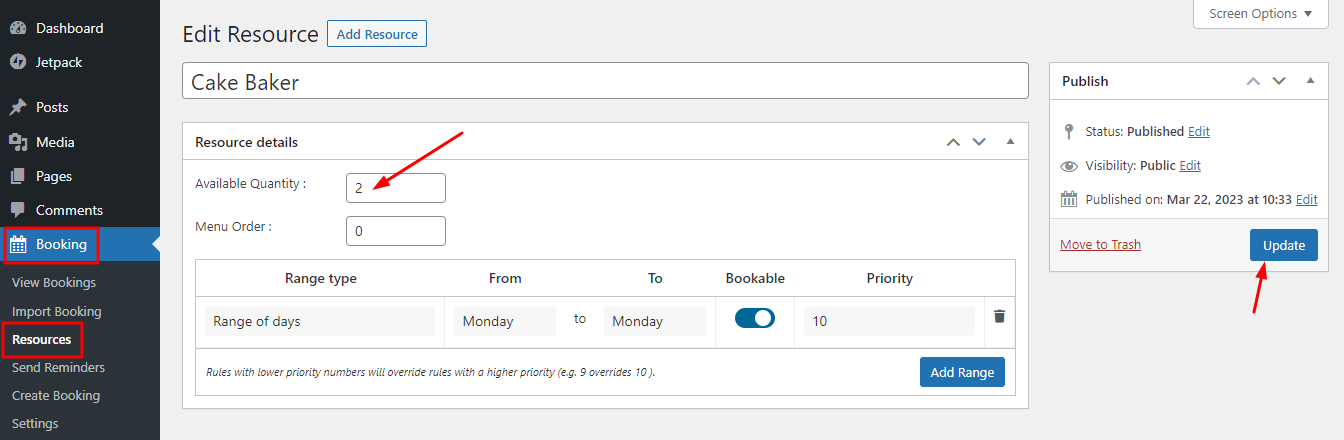Click the Resource details panel title
The image size is (1344, 440).
tap(246, 142)
